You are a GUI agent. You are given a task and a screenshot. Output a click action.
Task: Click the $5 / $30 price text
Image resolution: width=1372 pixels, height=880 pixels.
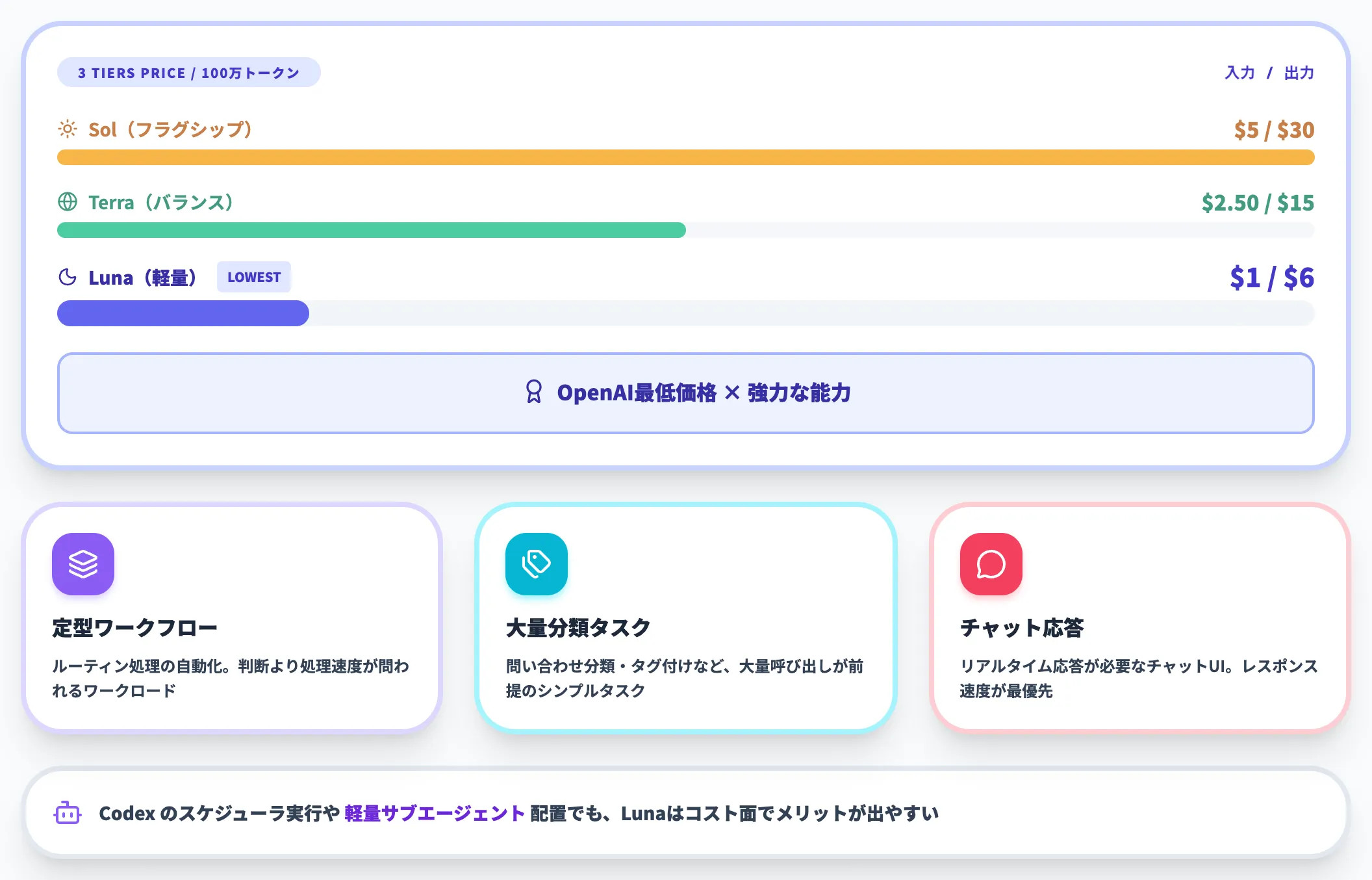[1274, 130]
